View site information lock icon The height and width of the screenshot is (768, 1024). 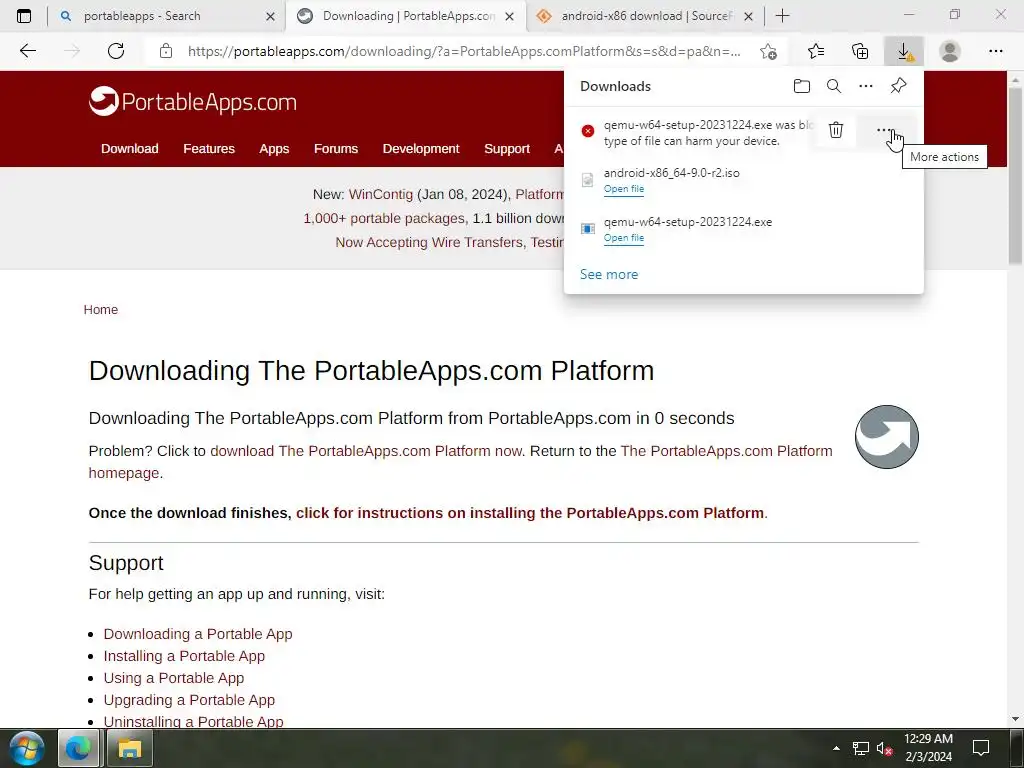[166, 51]
